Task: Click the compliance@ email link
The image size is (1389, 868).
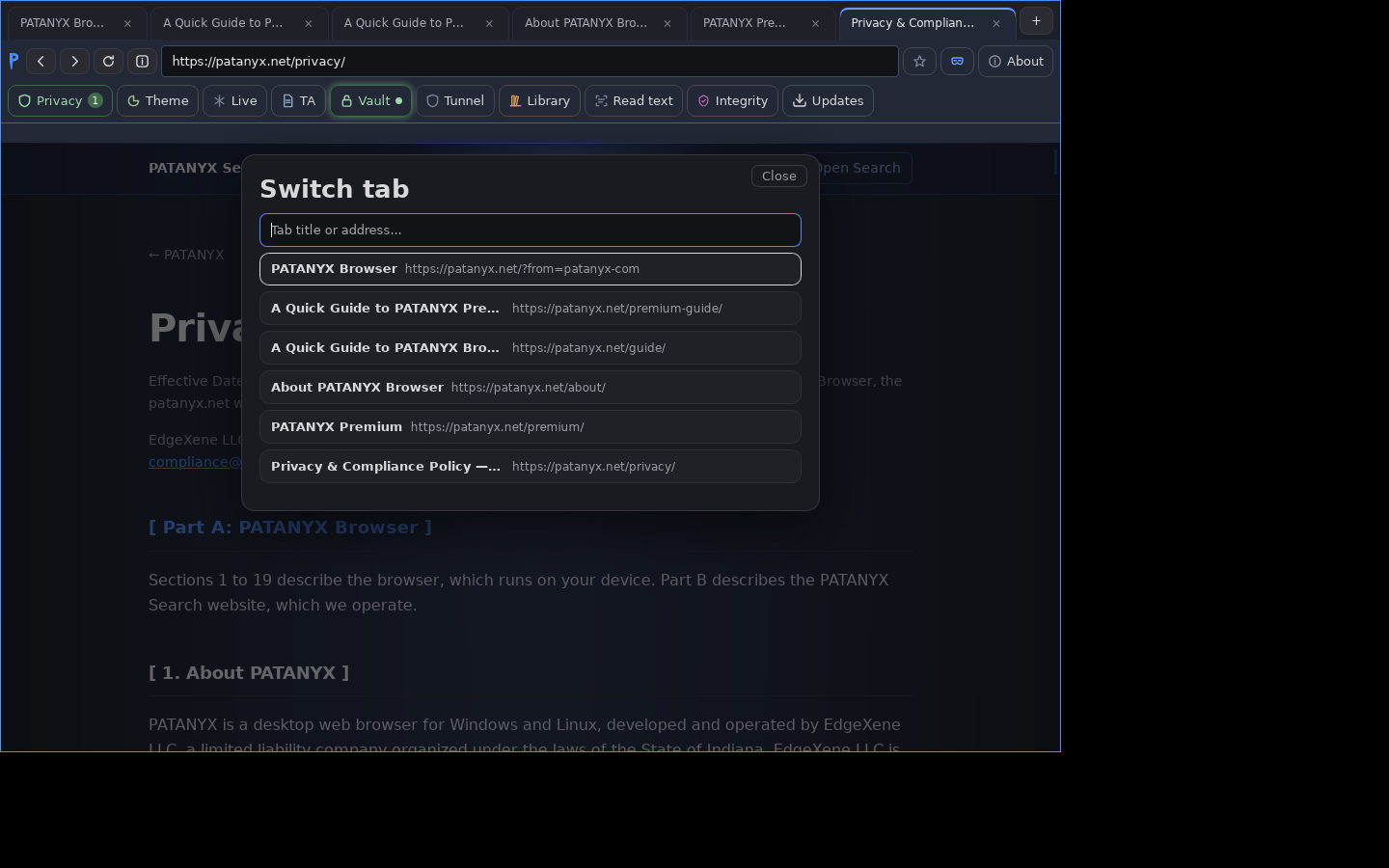Action: [x=195, y=462]
